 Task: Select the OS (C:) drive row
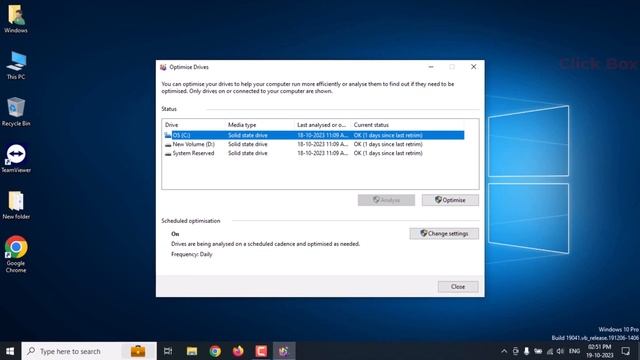(x=313, y=135)
